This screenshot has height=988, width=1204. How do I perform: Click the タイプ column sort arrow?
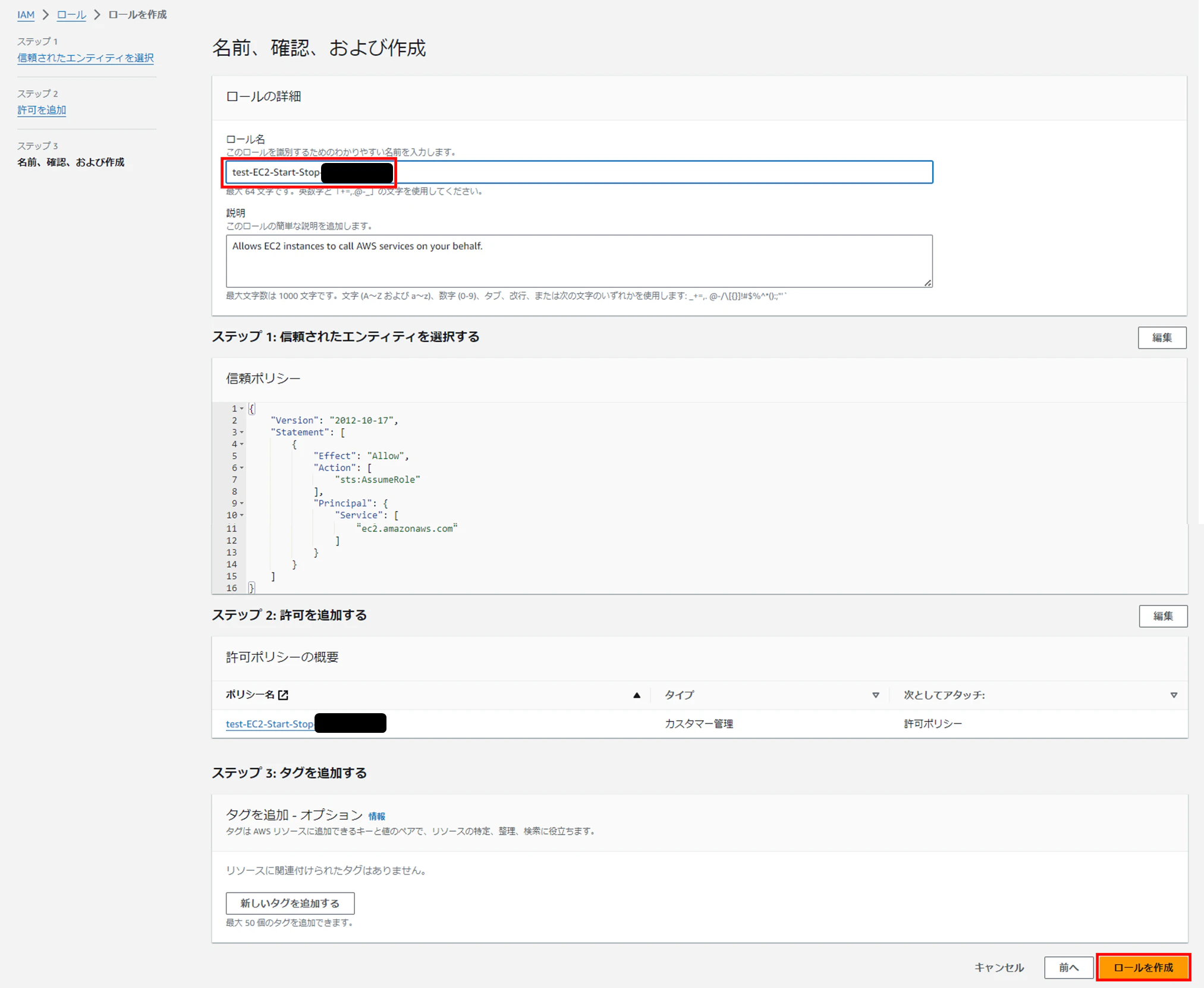coord(875,695)
